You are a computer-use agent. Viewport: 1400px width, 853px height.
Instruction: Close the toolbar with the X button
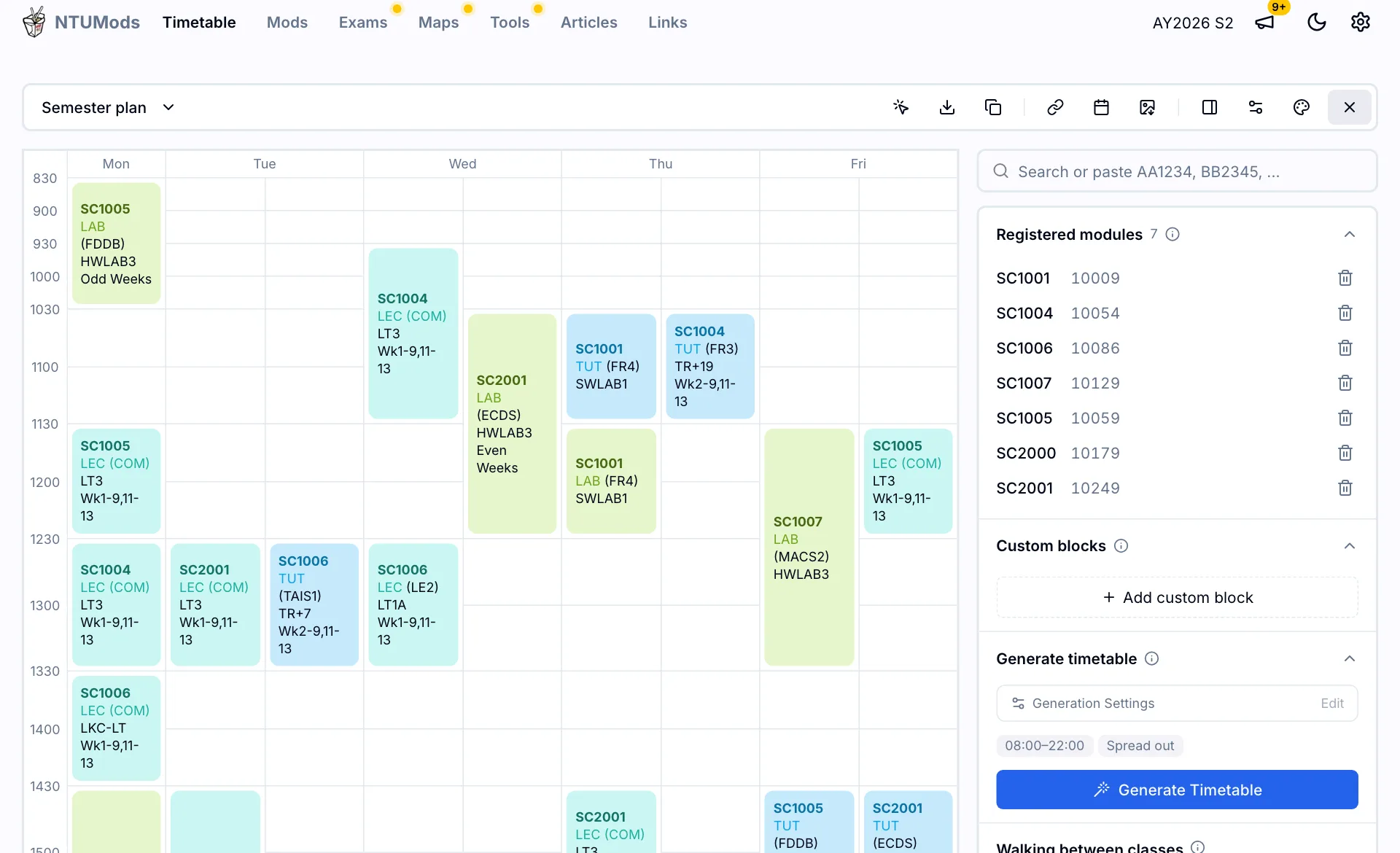pos(1350,108)
